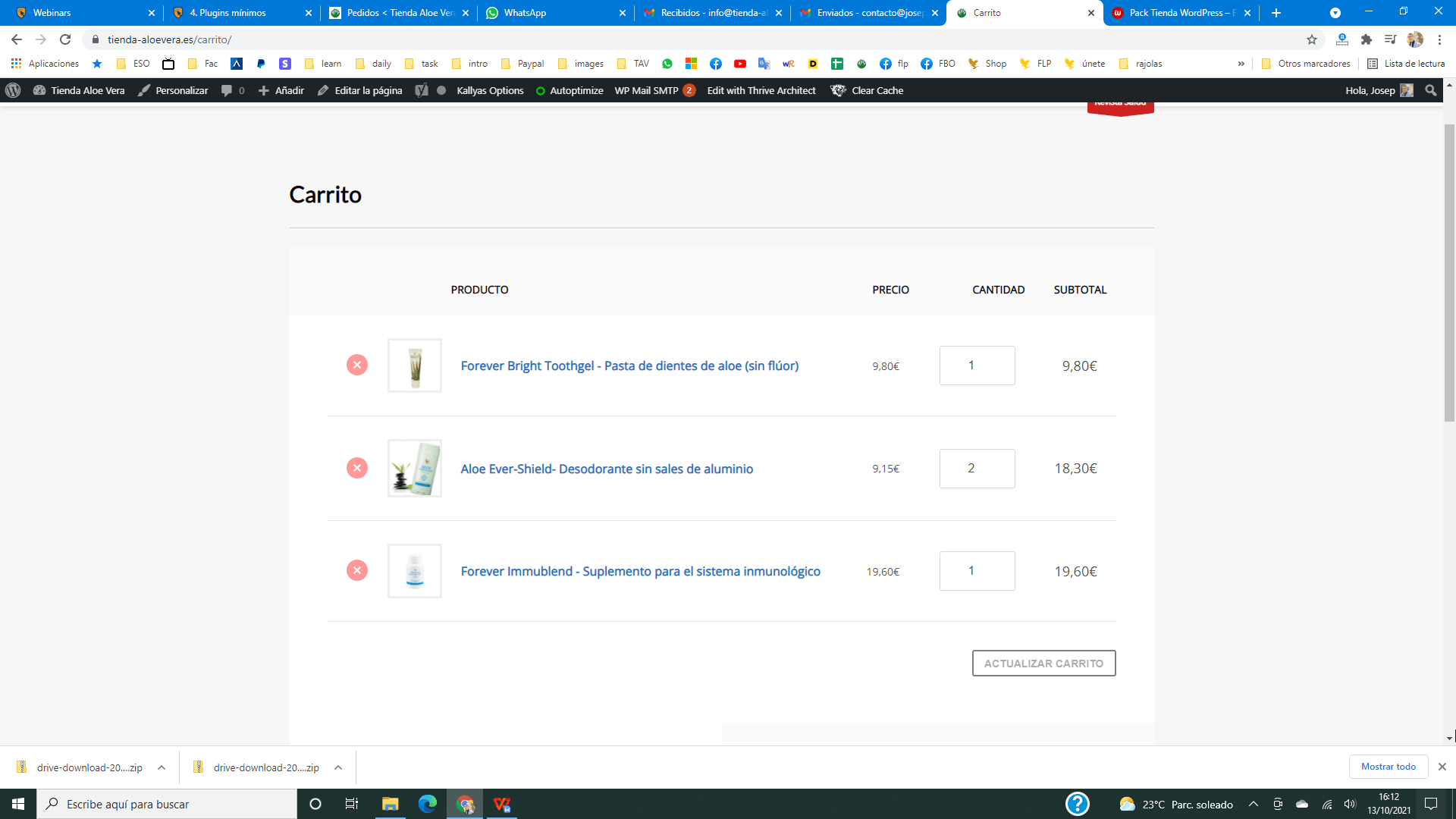
Task: Open Windows Start menu
Action: pos(18,804)
